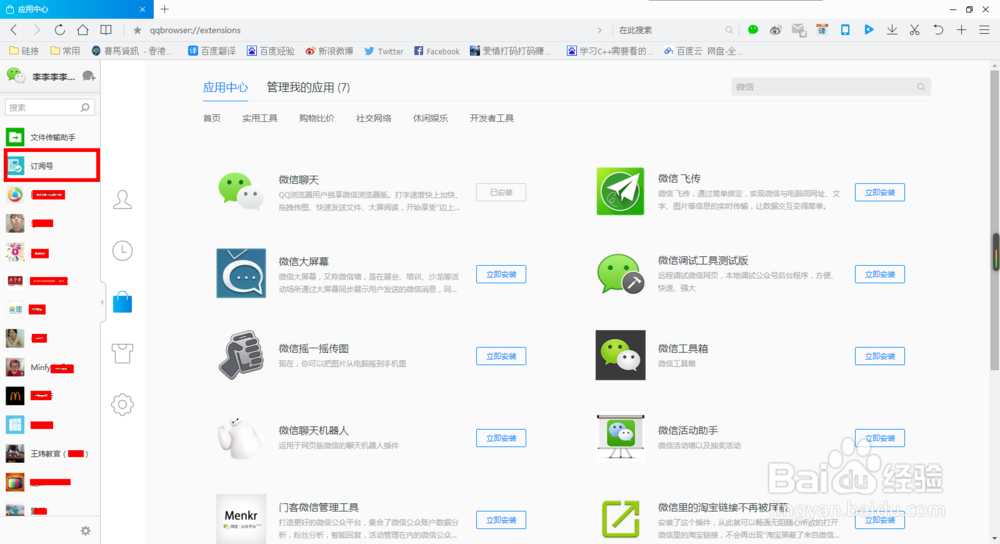This screenshot has height=544, width=1000.
Task: Open downloads with the download arrow icon
Action: 892,30
